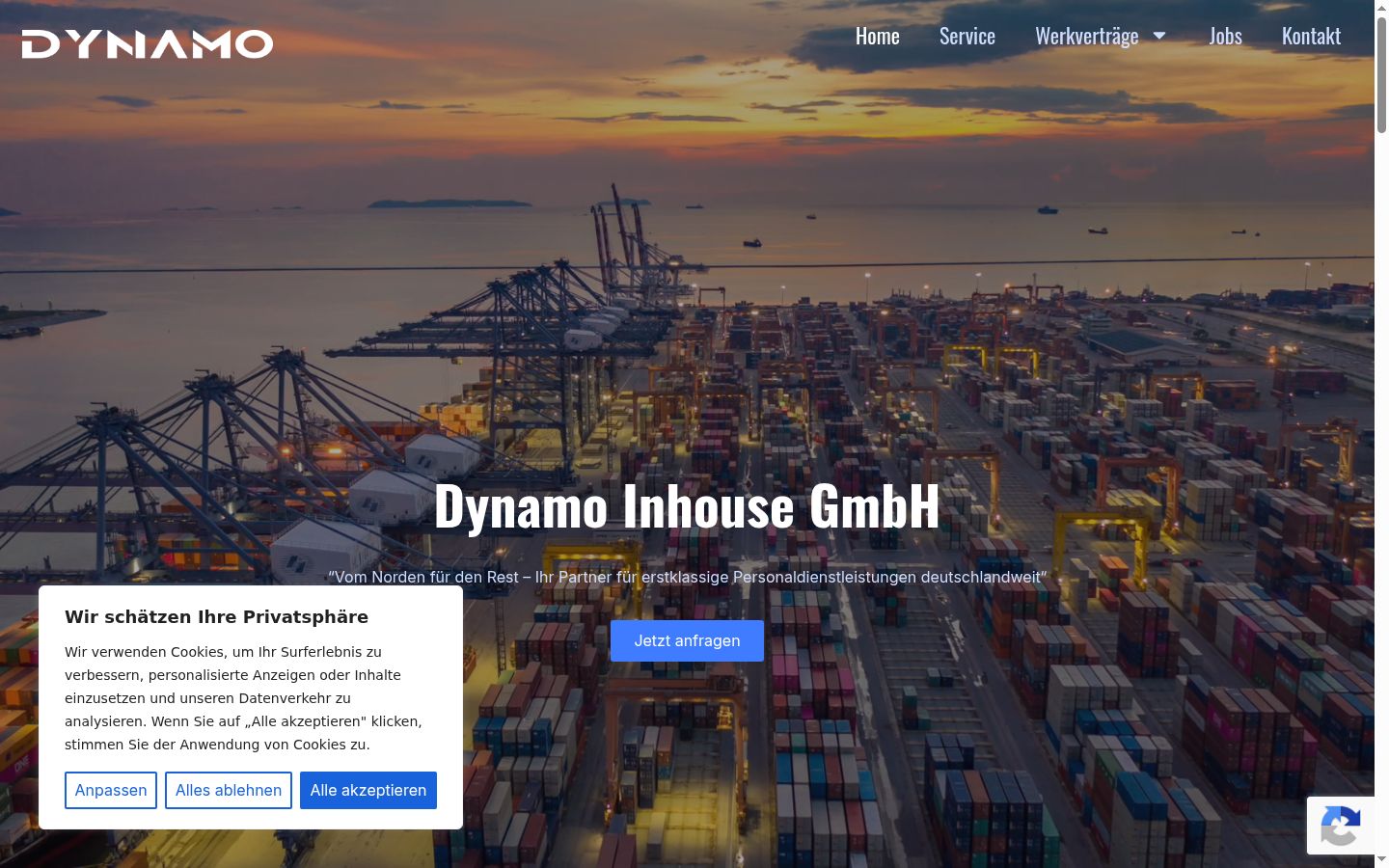This screenshot has height=868, width=1389.
Task: Click the scrollbar up arrow
Action: pyautogui.click(x=1381, y=8)
